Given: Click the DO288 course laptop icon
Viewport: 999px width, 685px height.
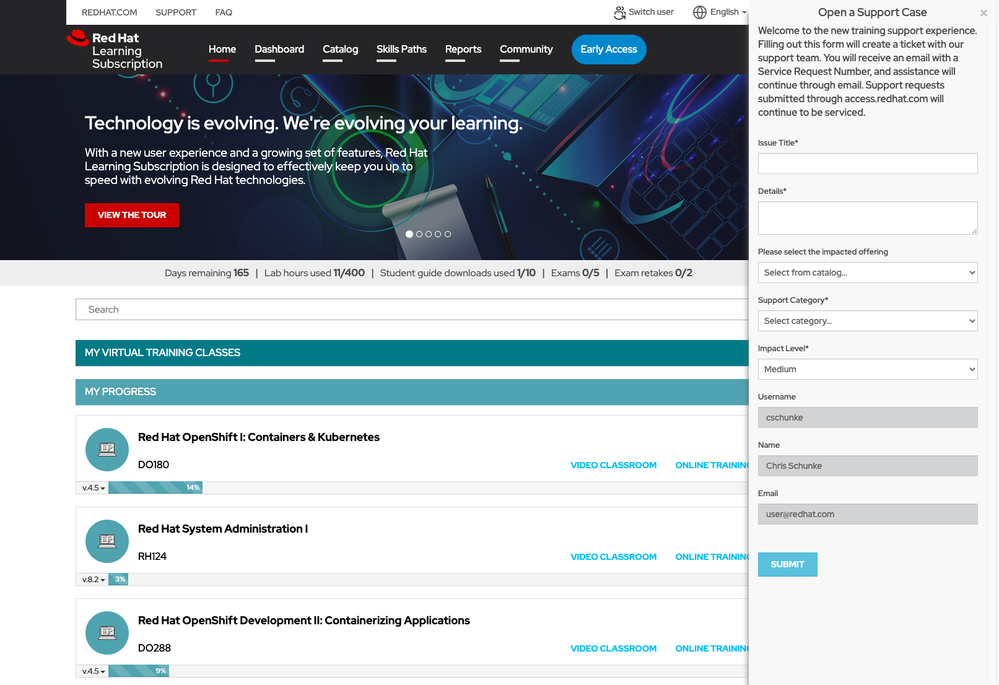Looking at the screenshot, I should (107, 633).
